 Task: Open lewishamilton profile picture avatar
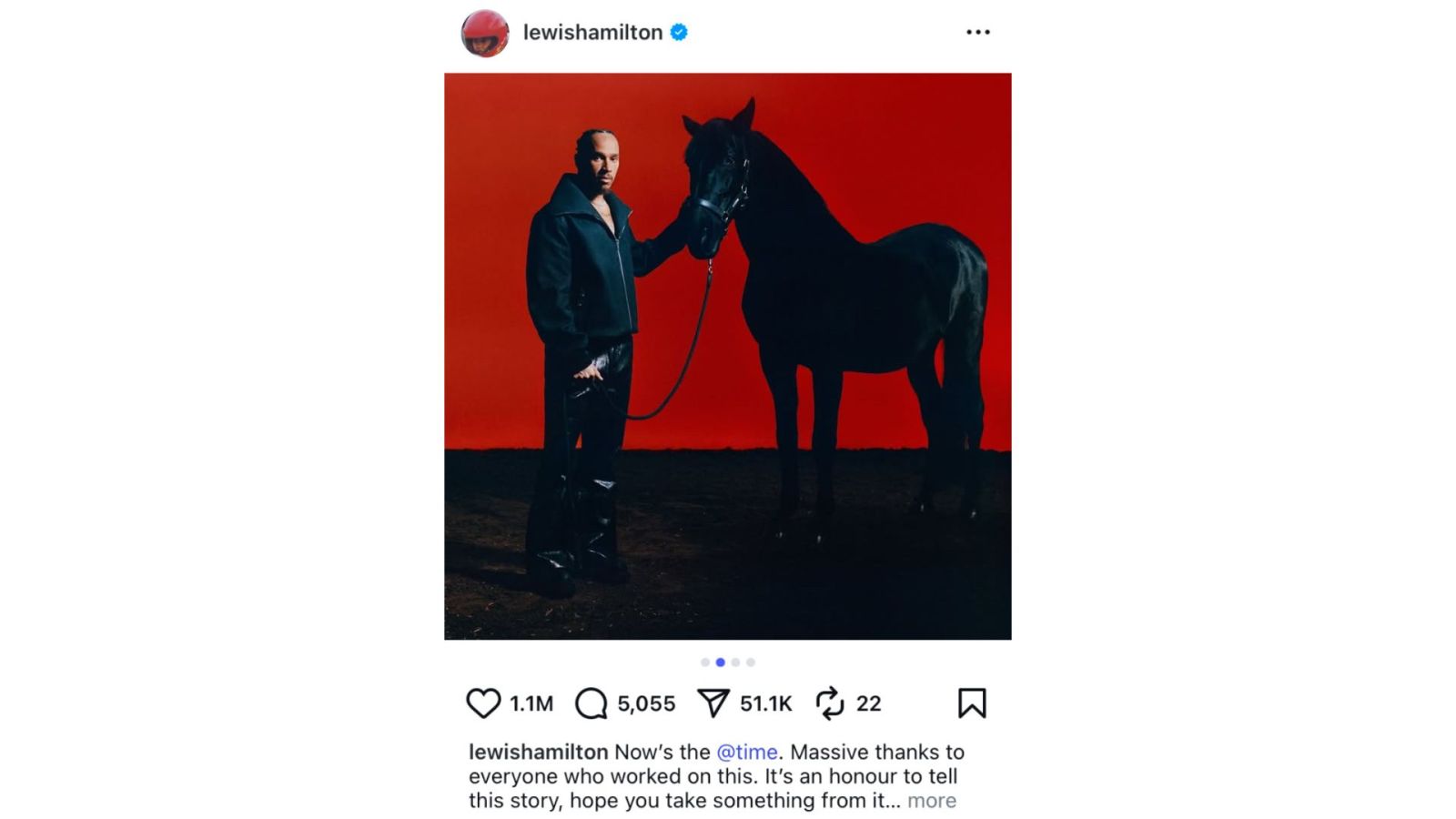[485, 33]
